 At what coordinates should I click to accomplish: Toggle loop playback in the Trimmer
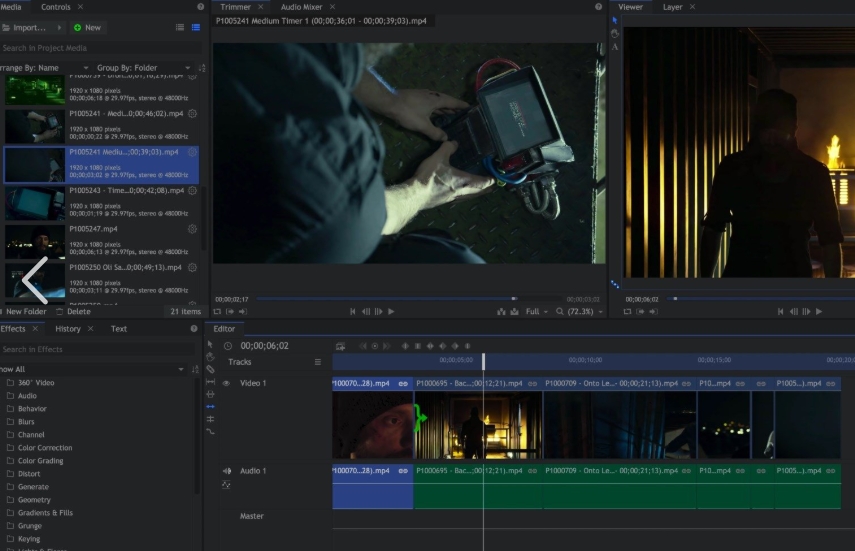pyautogui.click(x=217, y=312)
